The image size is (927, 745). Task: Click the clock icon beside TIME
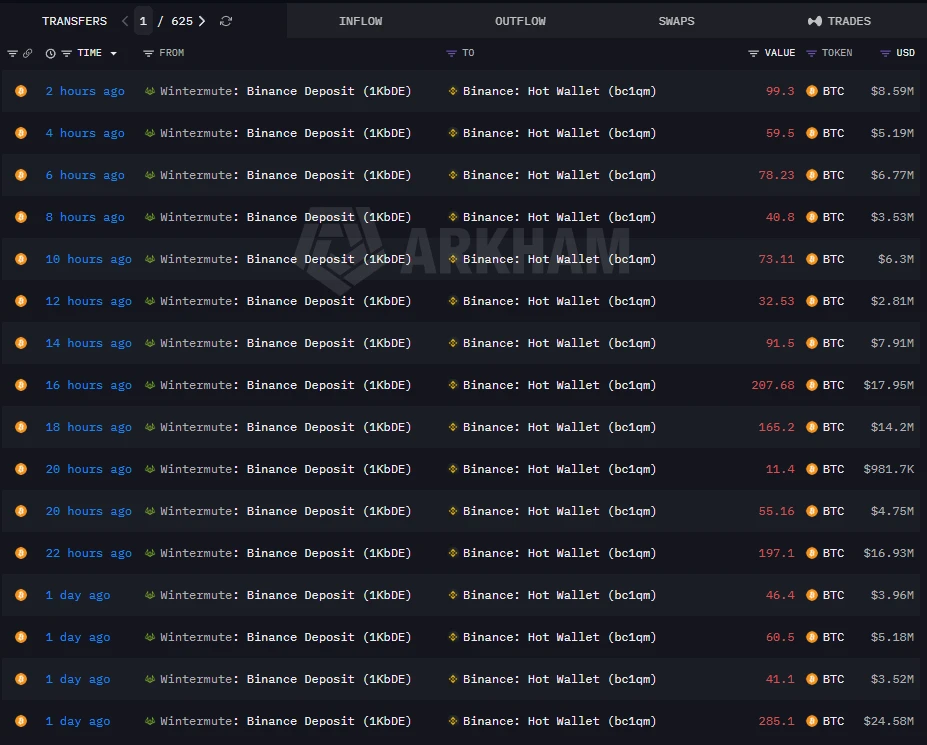point(51,53)
